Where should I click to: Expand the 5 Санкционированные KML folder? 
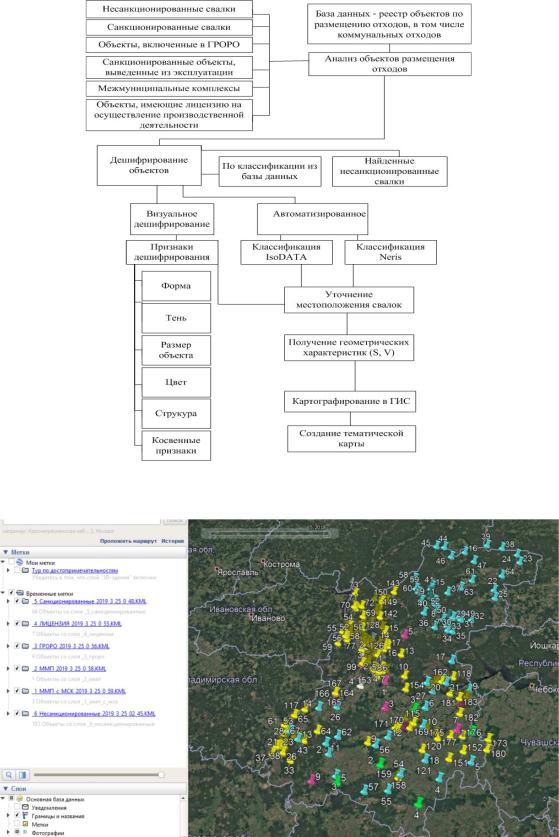click(x=9, y=601)
